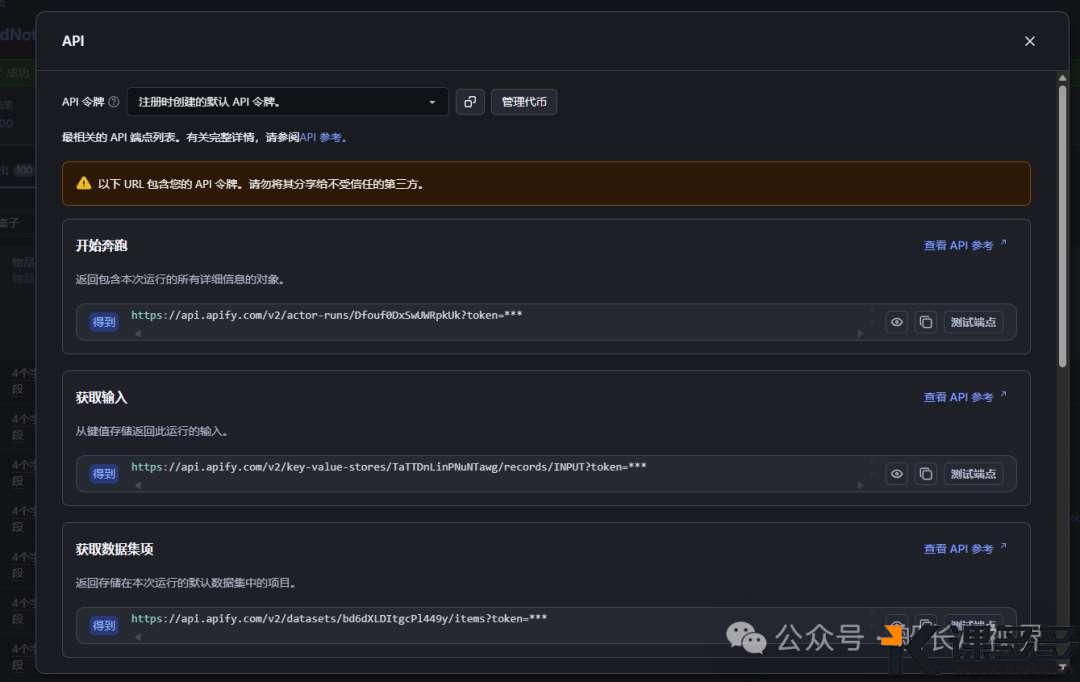Copy the actor-runs endpoint URL
The image size is (1080, 682).
pos(926,322)
